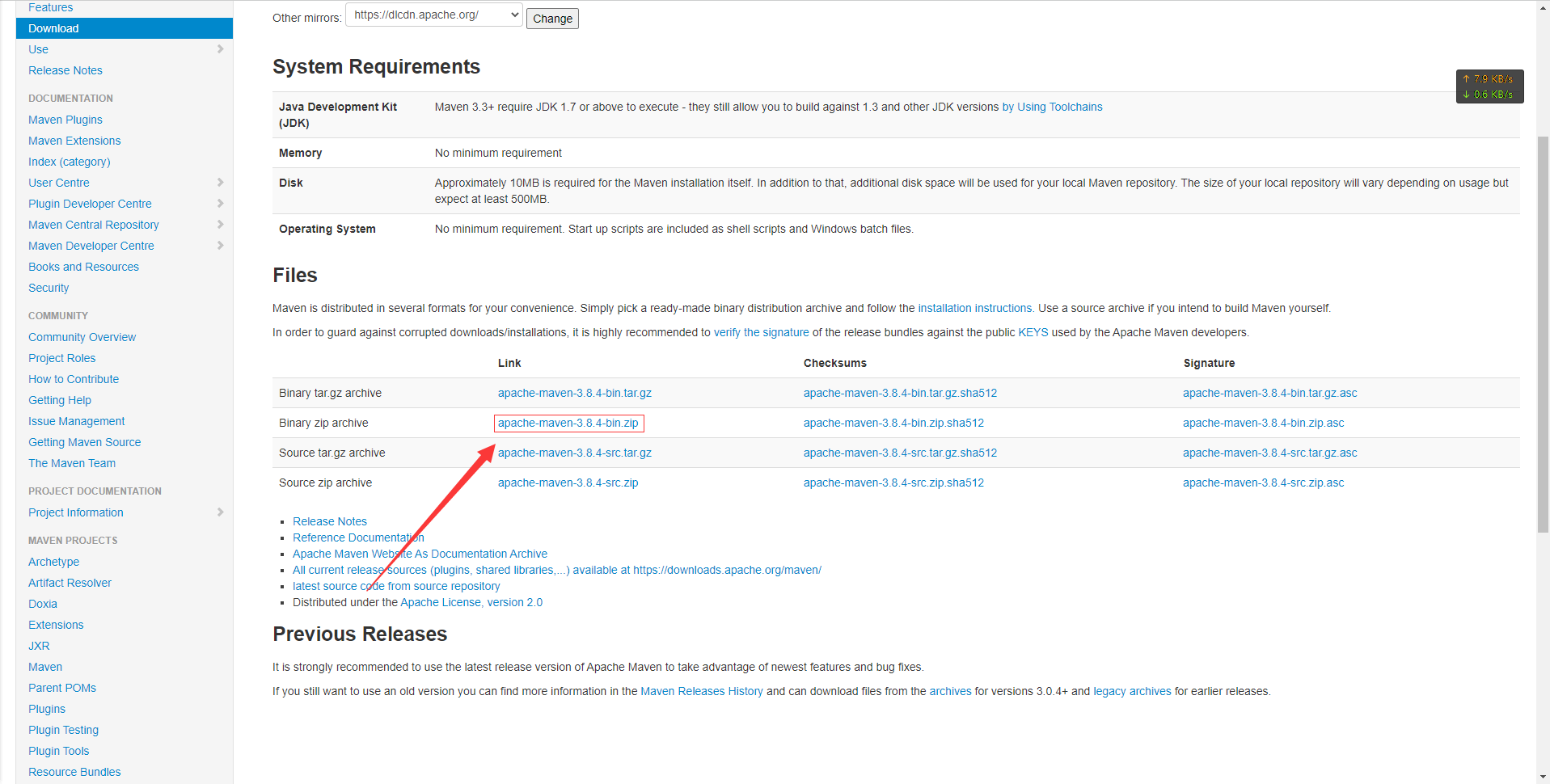Open the Features sidebar item
Image resolution: width=1550 pixels, height=784 pixels.
[x=50, y=7]
